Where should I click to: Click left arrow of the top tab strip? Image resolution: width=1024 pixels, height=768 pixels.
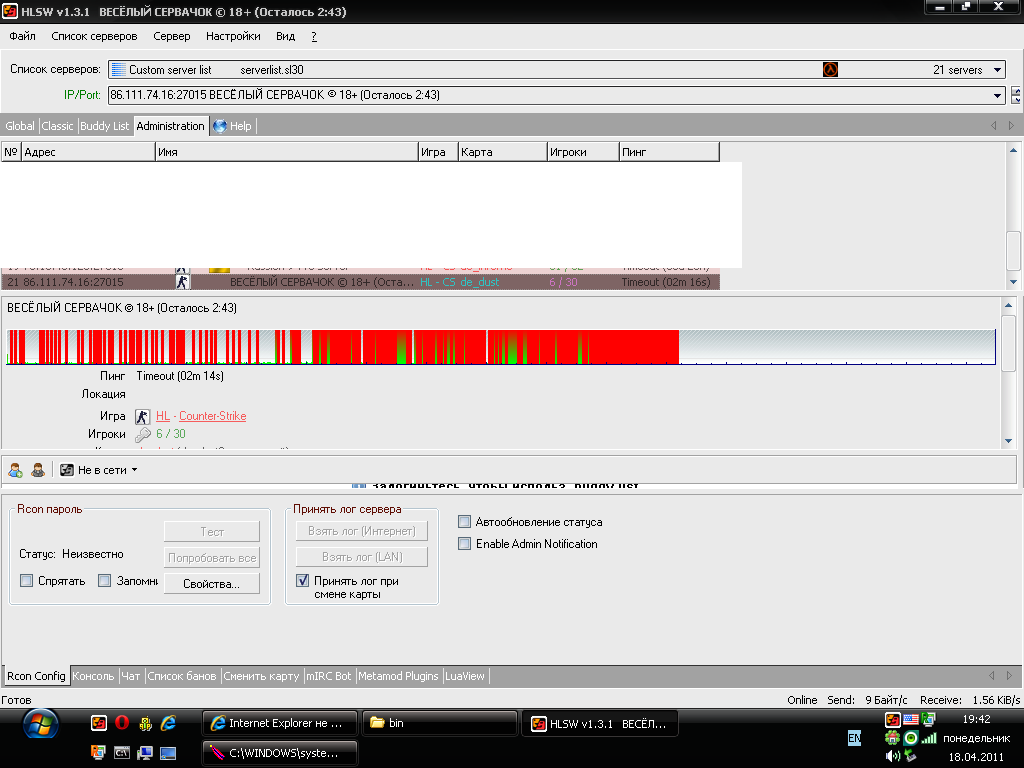coord(994,125)
